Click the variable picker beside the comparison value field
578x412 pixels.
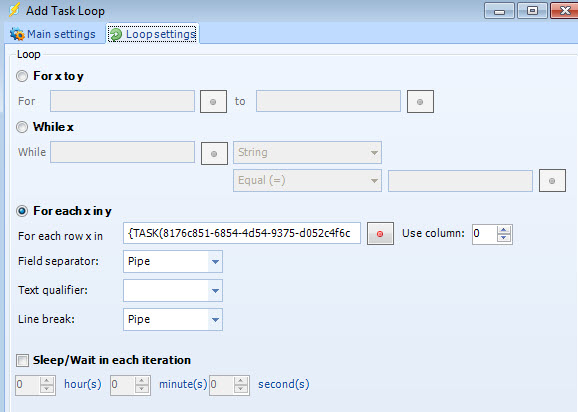click(x=552, y=181)
